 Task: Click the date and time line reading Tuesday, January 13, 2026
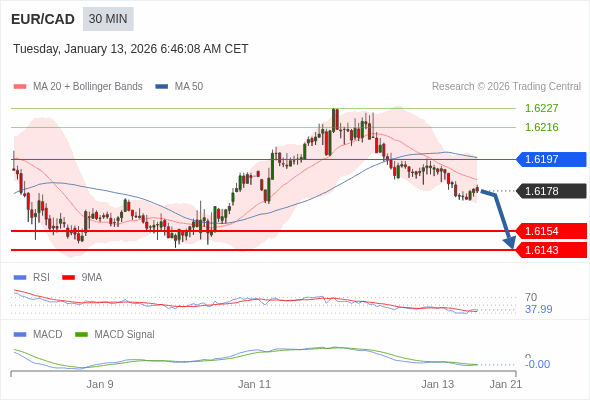click(131, 49)
